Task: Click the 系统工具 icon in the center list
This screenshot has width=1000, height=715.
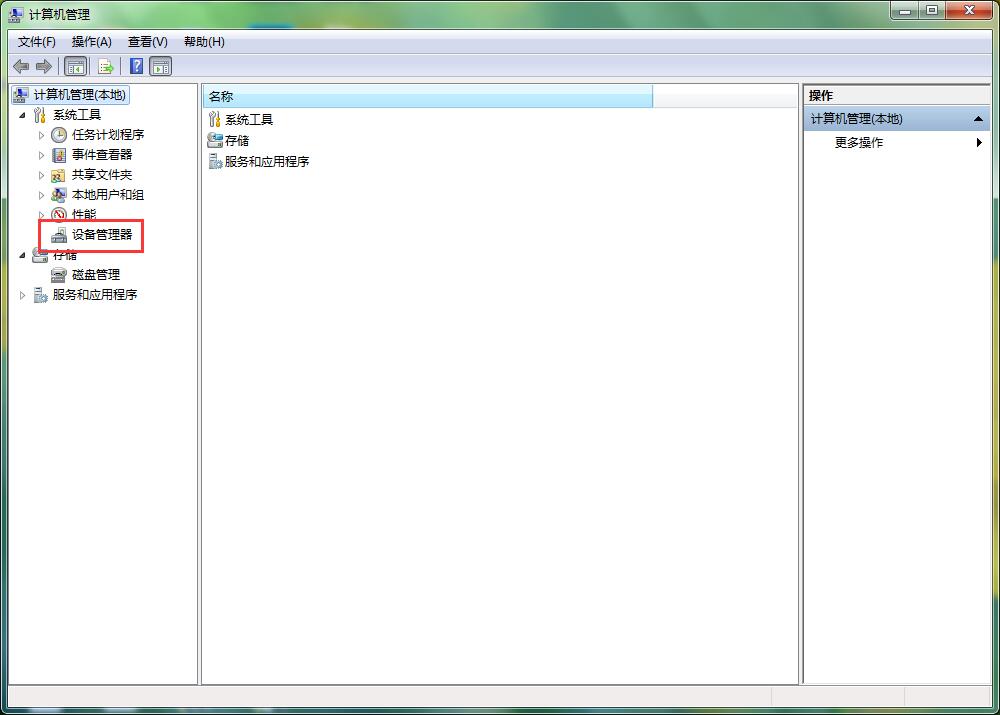Action: [x=214, y=120]
